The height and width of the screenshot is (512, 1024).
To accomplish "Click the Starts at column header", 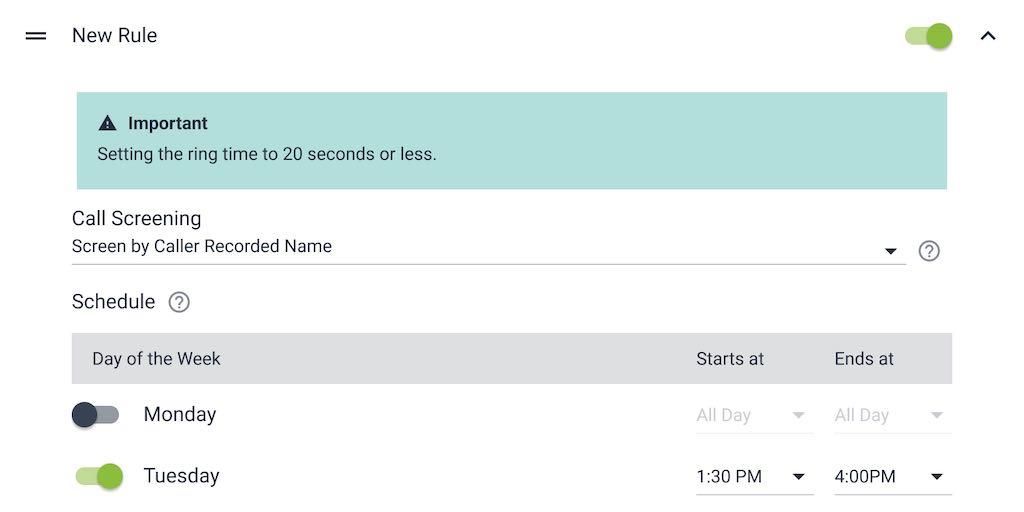I will 730,359.
